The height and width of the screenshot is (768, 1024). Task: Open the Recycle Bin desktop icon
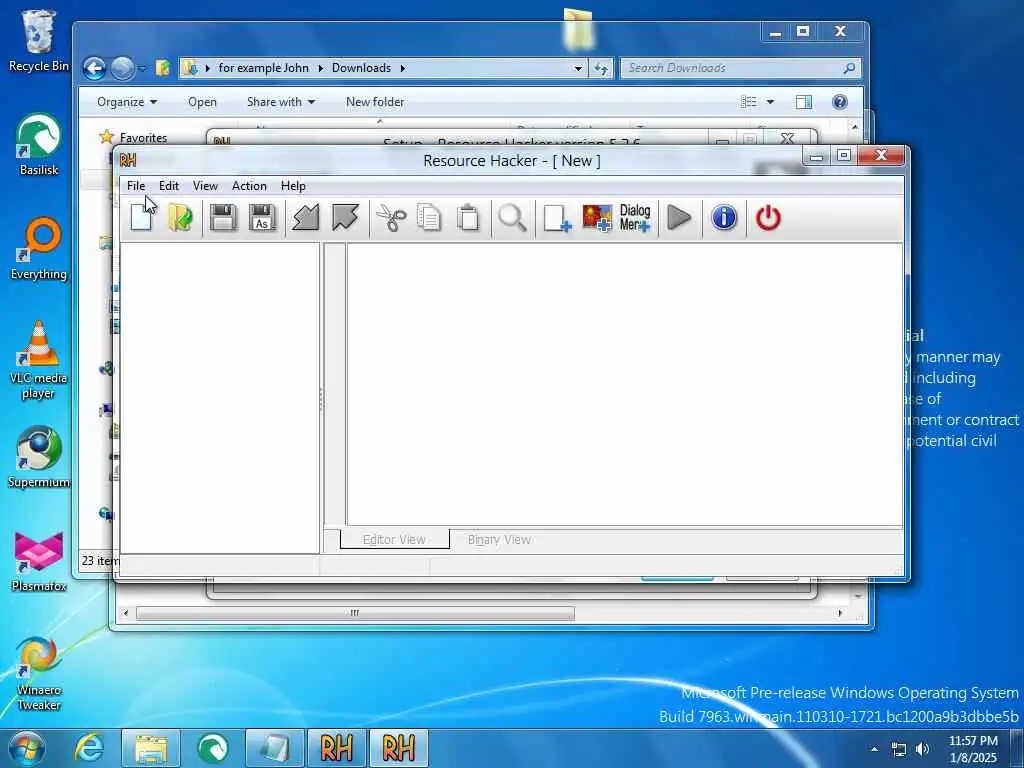(x=39, y=40)
